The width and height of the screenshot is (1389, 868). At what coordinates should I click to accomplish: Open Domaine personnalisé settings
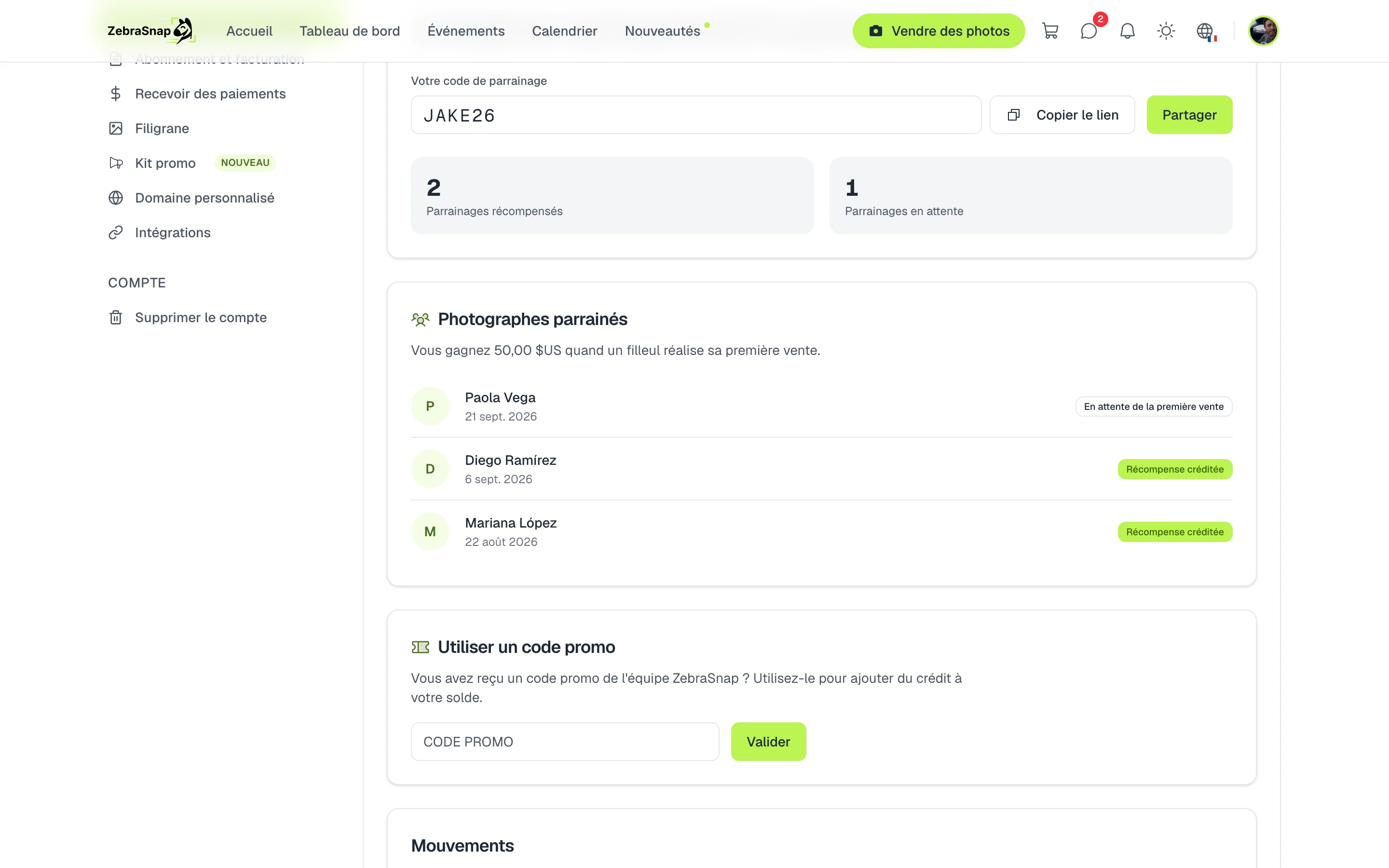point(205,198)
